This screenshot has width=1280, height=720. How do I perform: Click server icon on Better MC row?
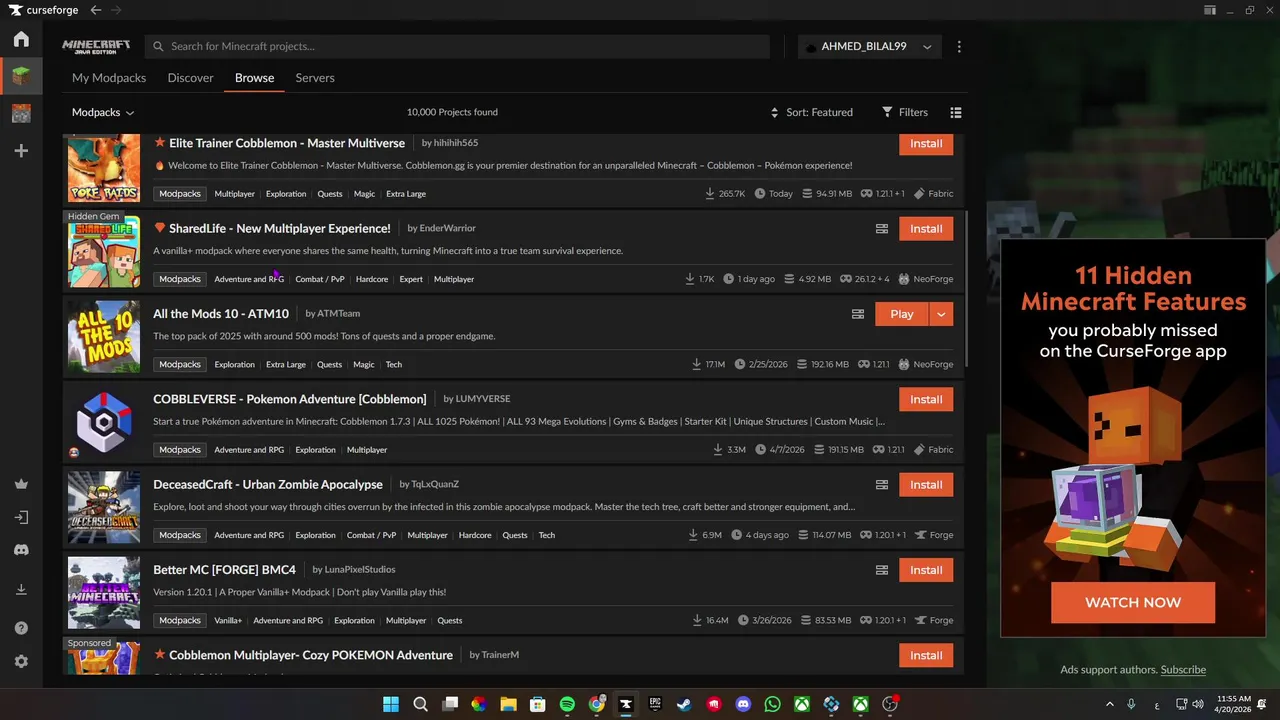[x=882, y=570]
